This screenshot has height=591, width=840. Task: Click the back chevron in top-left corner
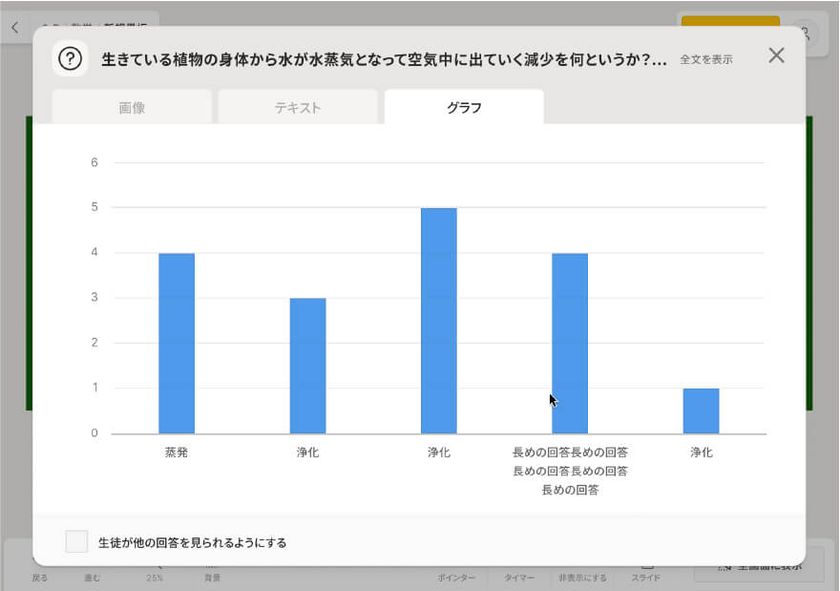pos(14,28)
